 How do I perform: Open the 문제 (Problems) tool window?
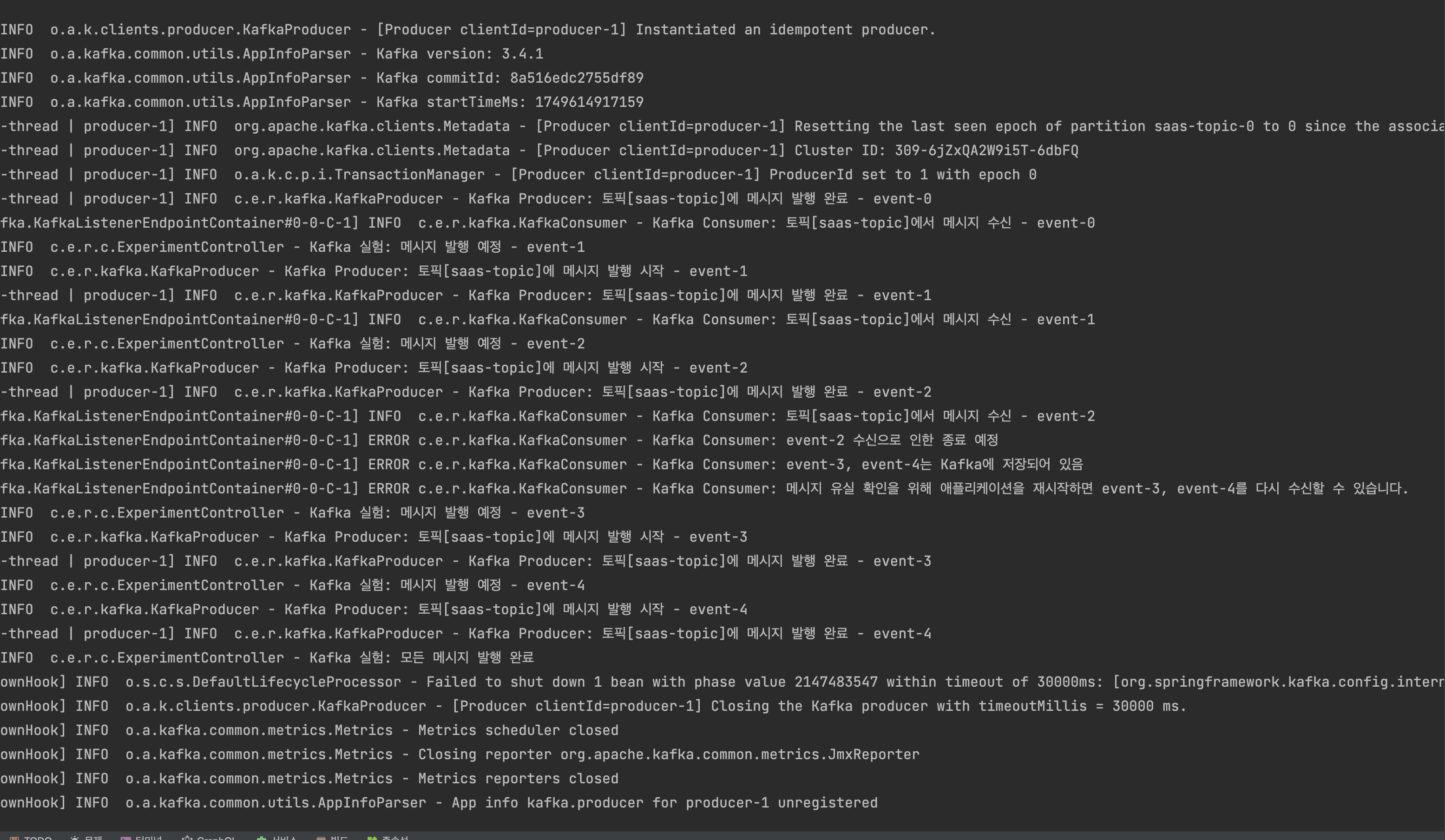click(x=86, y=838)
